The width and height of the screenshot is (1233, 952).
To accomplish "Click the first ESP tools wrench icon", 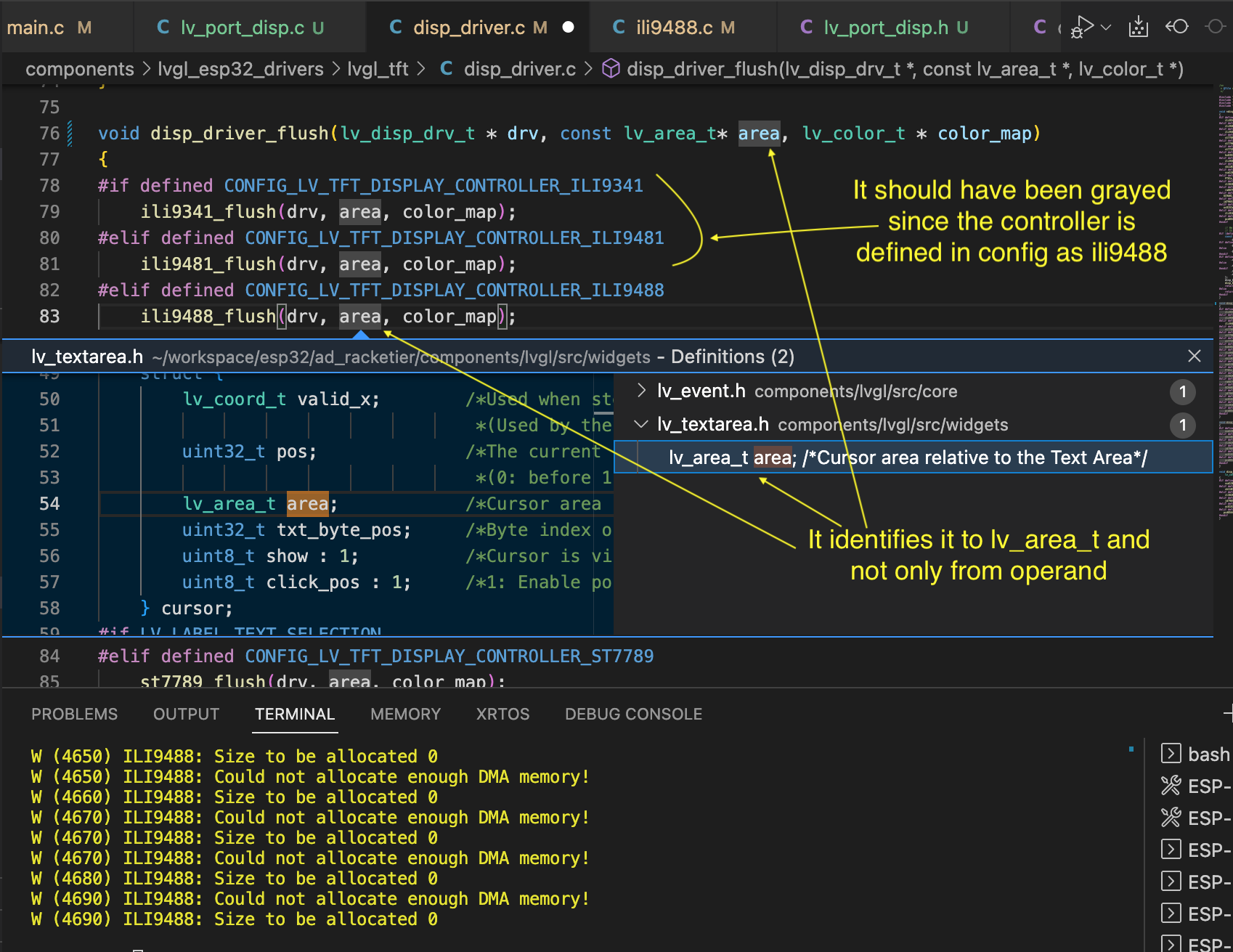I will (x=1171, y=785).
